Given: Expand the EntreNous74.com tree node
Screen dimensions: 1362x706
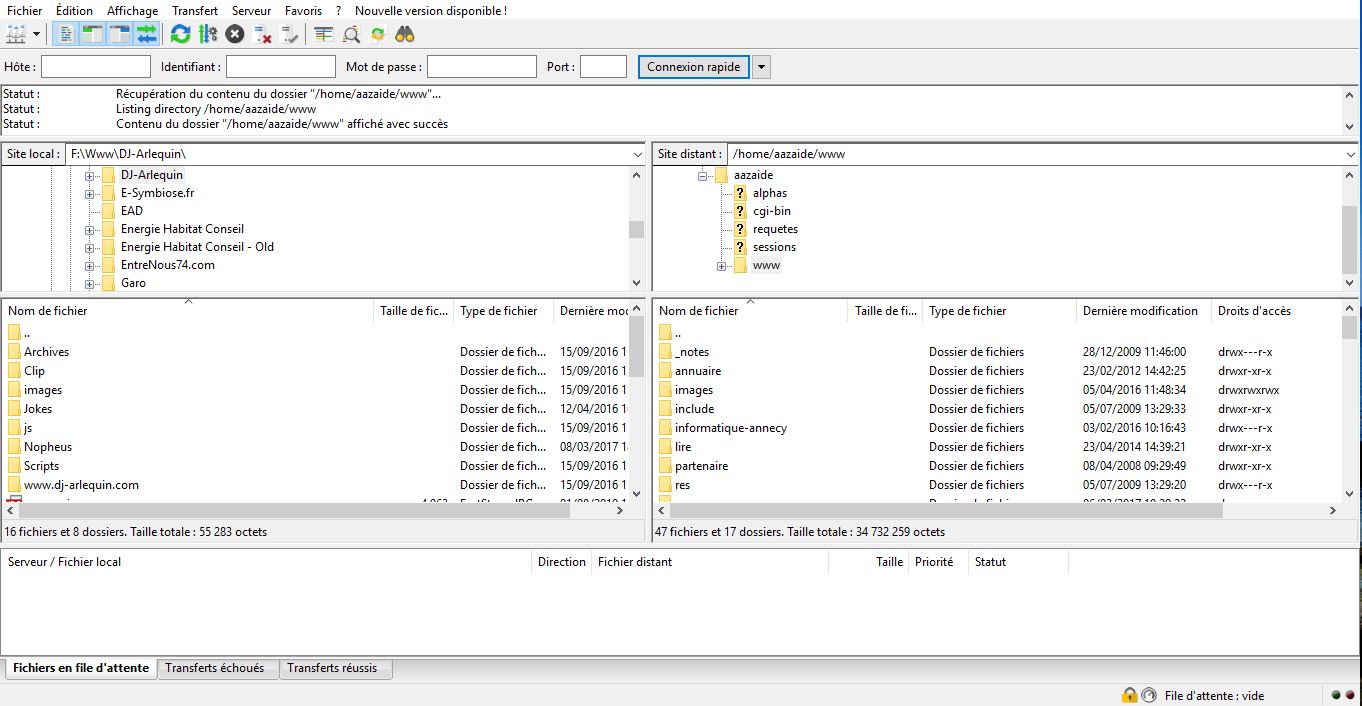Looking at the screenshot, I should (x=89, y=265).
